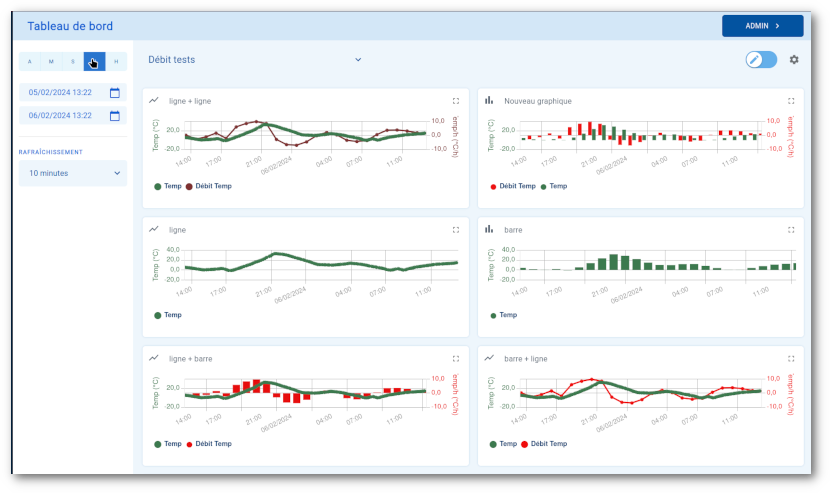The height and width of the screenshot is (493, 830).
Task: Click bar chart icon on 'Nouveau graphique'
Action: coord(490,101)
